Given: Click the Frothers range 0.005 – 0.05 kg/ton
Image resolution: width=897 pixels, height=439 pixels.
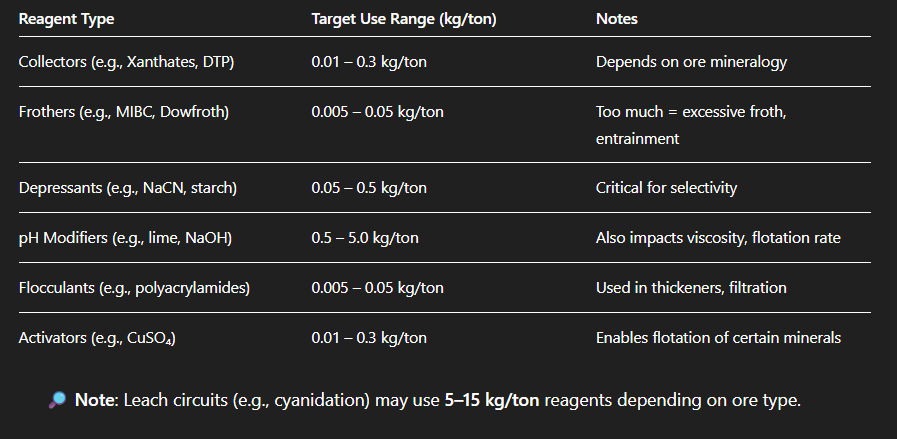Looking at the screenshot, I should (x=377, y=112).
